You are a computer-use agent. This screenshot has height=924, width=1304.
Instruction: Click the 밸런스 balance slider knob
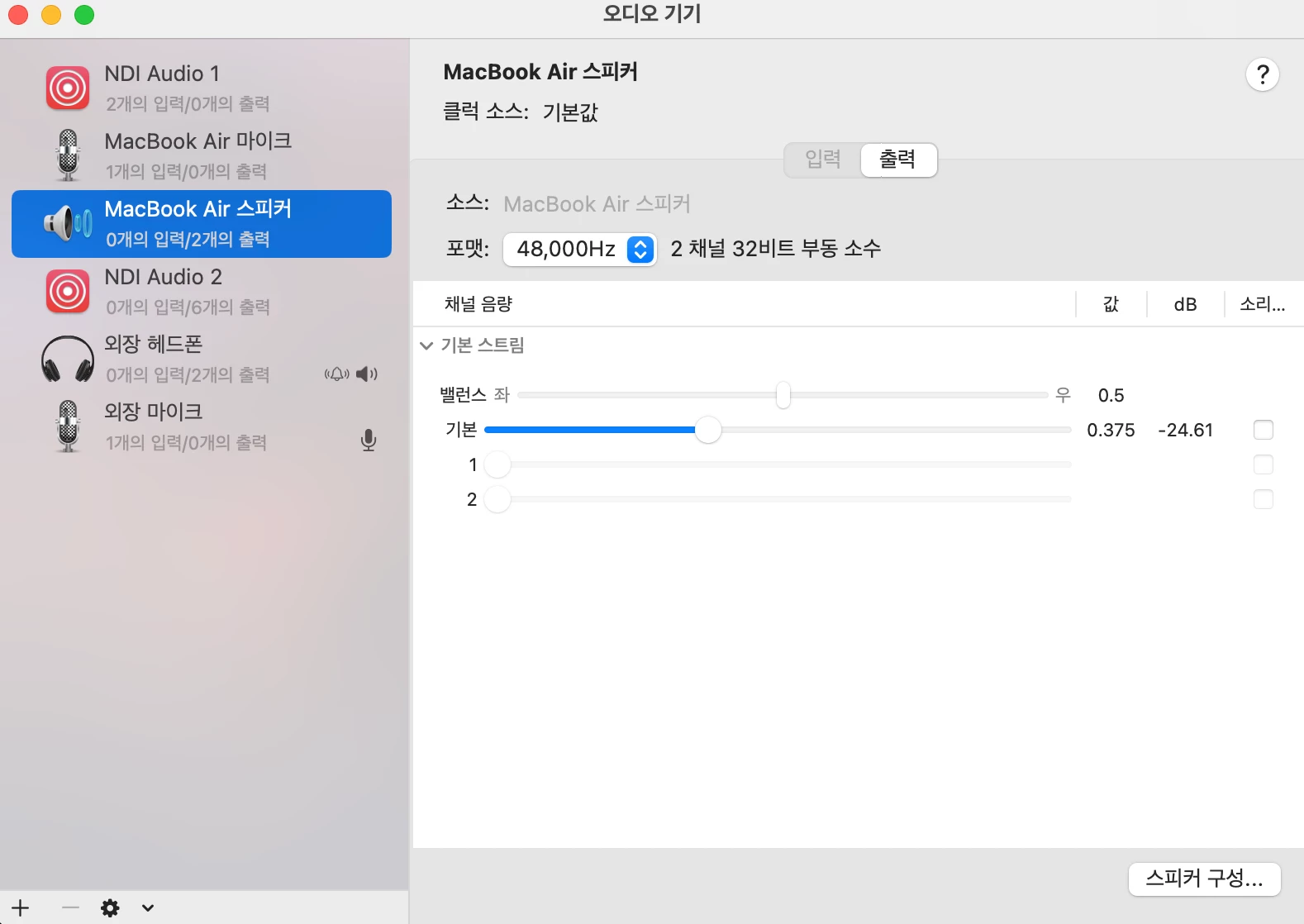pos(783,395)
